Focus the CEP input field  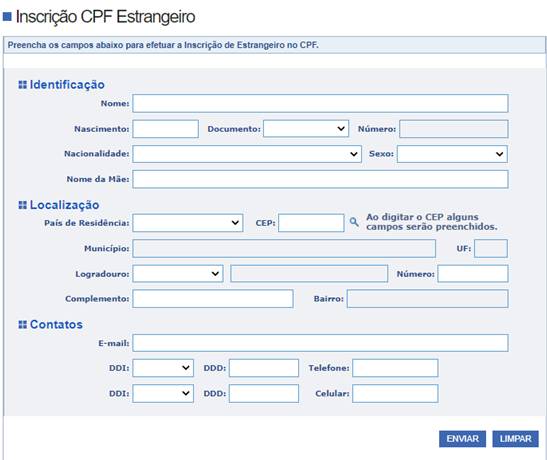[x=311, y=223]
